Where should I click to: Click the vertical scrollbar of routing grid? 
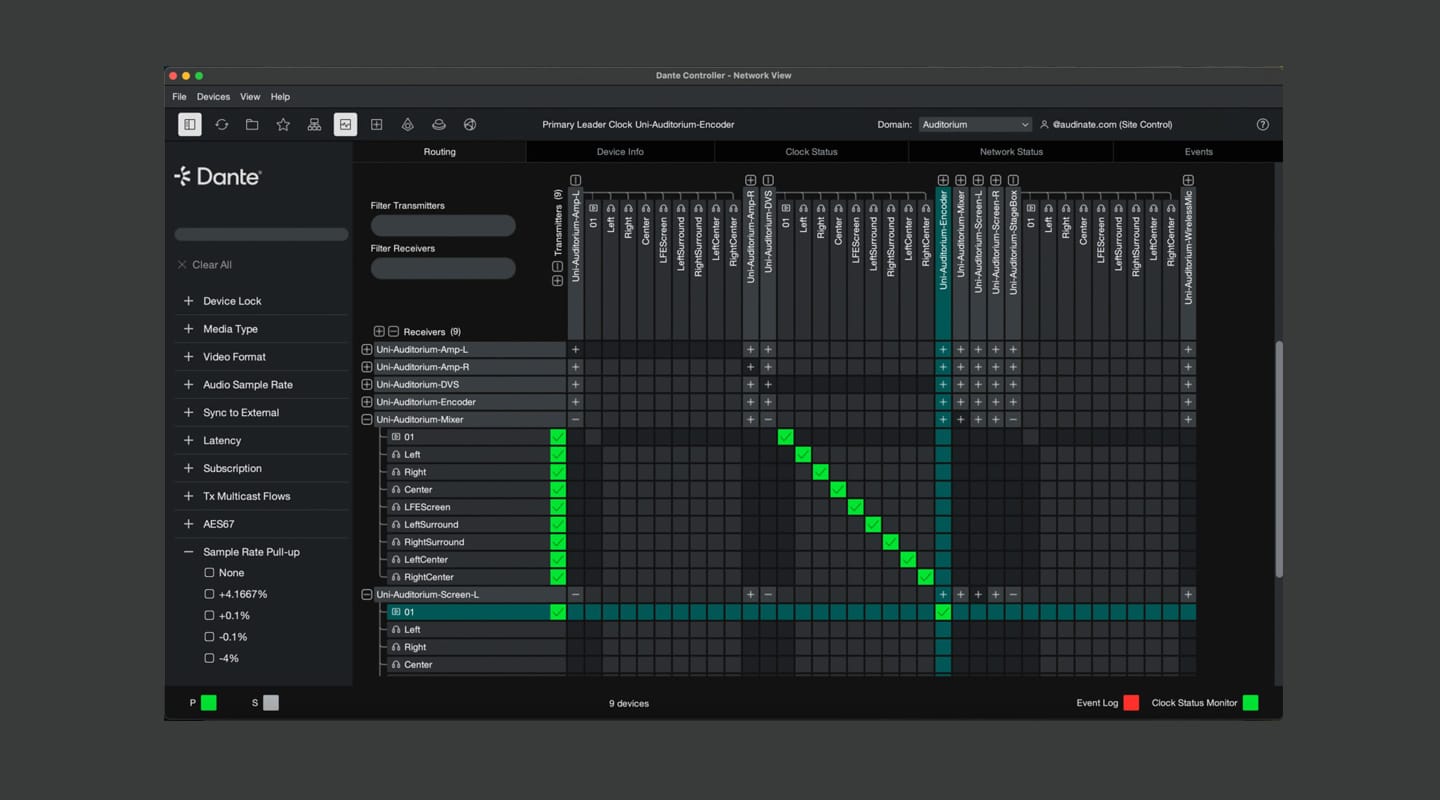[1278, 459]
